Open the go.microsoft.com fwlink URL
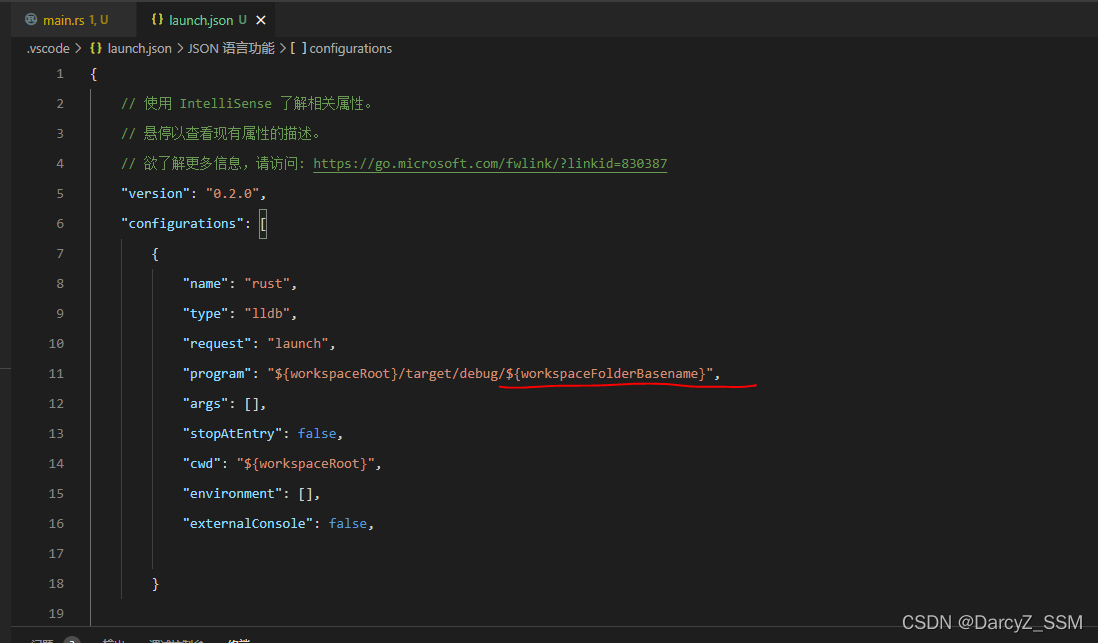The image size is (1098, 643). [490, 163]
